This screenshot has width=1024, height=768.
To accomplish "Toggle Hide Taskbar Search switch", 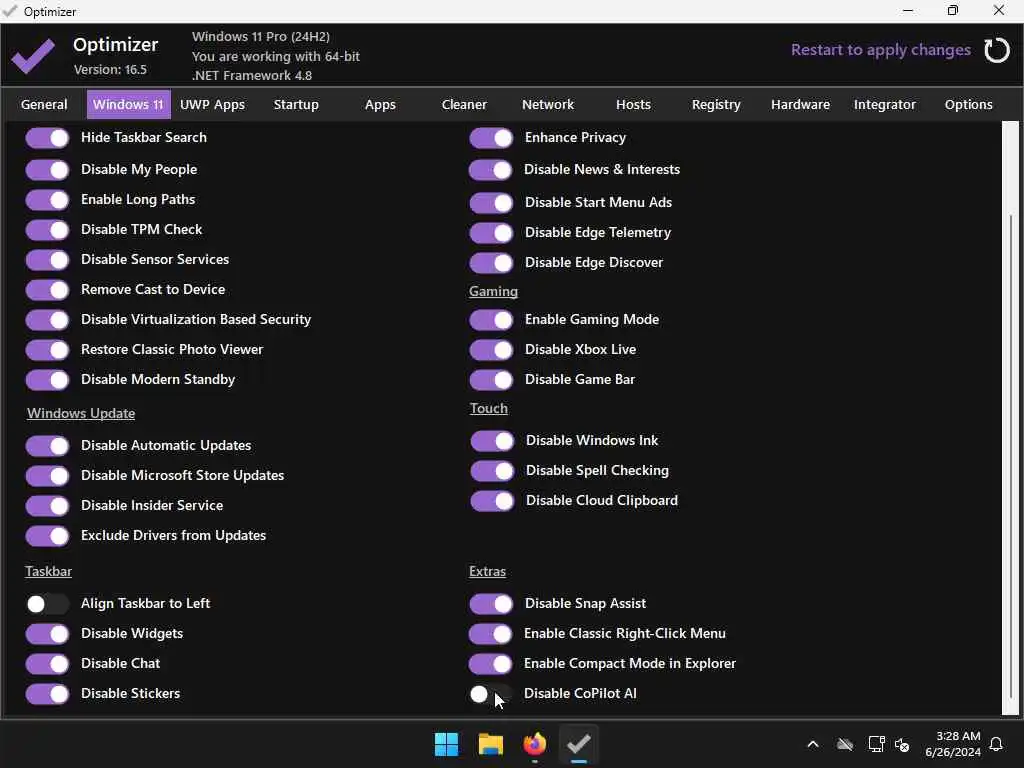I will pos(47,138).
